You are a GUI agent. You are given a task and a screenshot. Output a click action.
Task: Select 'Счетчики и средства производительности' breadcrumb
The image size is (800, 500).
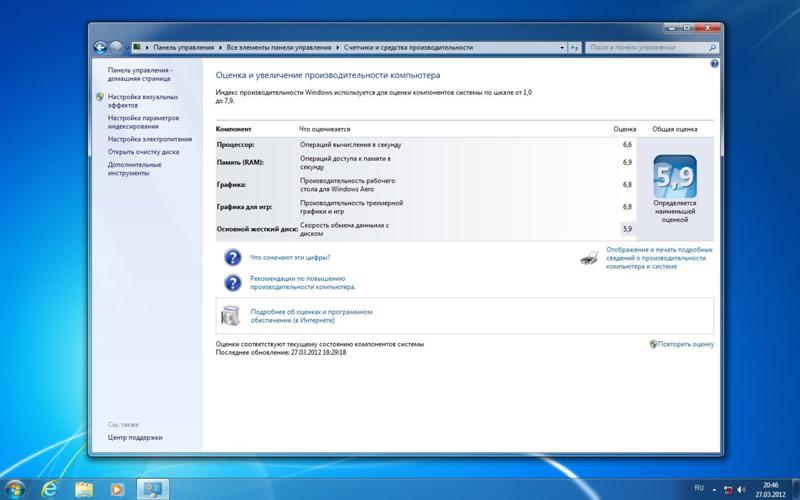point(408,47)
